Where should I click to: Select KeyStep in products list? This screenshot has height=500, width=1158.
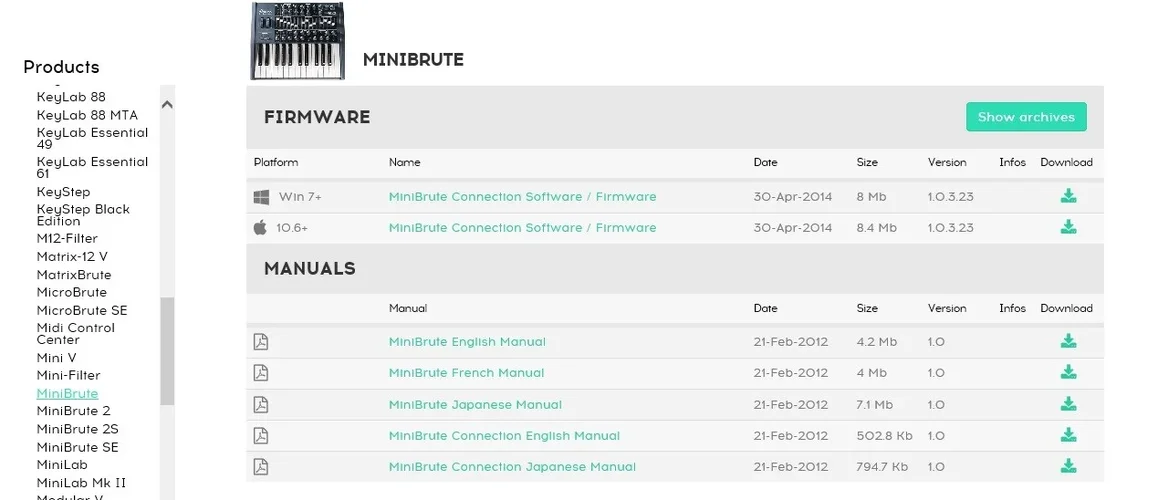point(64,192)
